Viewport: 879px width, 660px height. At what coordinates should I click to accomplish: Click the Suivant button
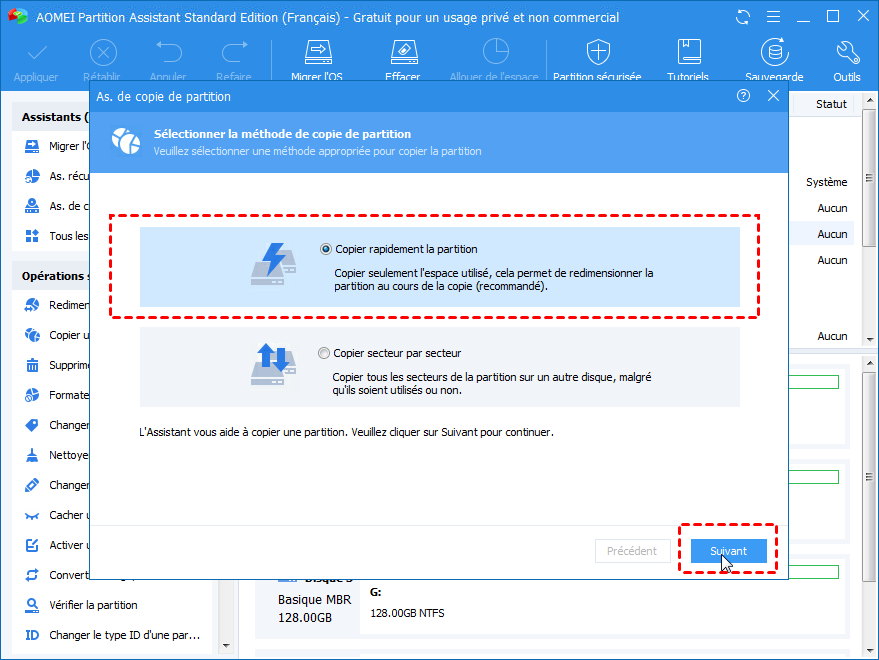click(x=728, y=551)
